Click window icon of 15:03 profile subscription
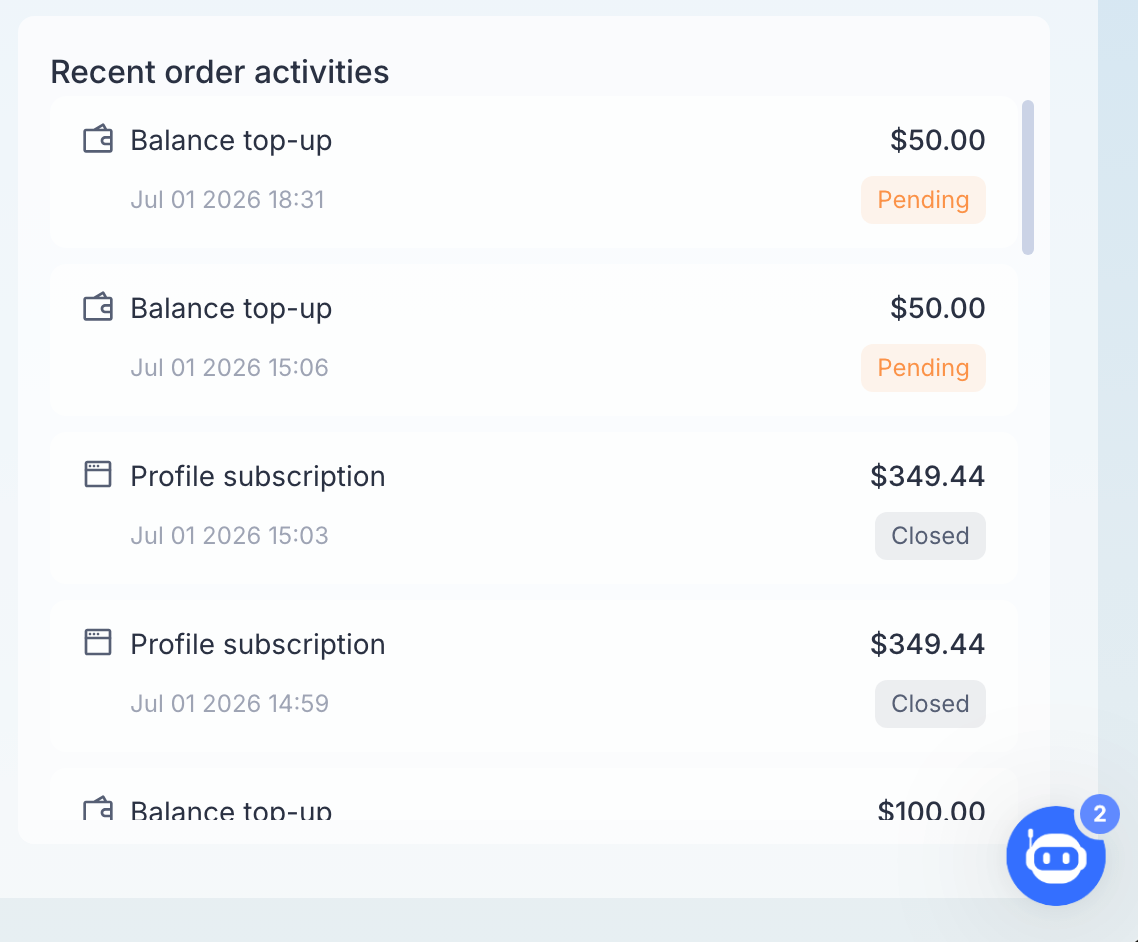Screen dimensions: 1138x942 98,475
